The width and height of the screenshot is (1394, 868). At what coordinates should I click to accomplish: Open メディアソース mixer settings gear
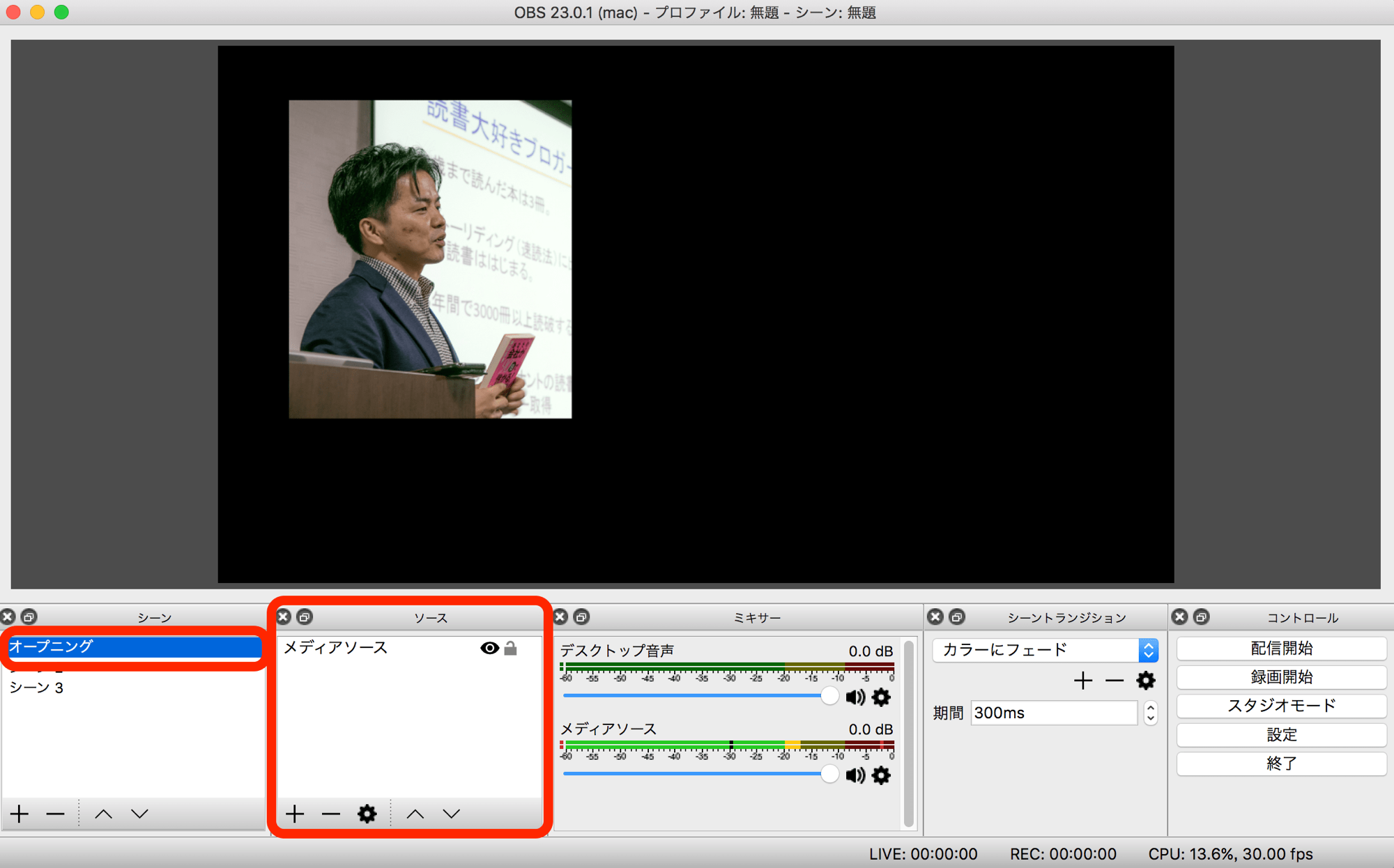point(882,775)
